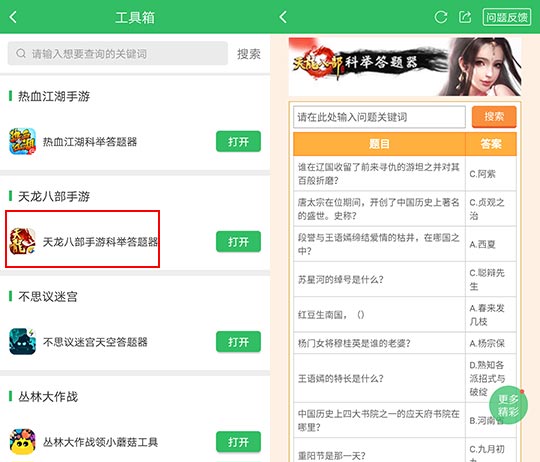Tap 搜索 next to toolbox search field
This screenshot has height=462, width=540.
click(249, 54)
